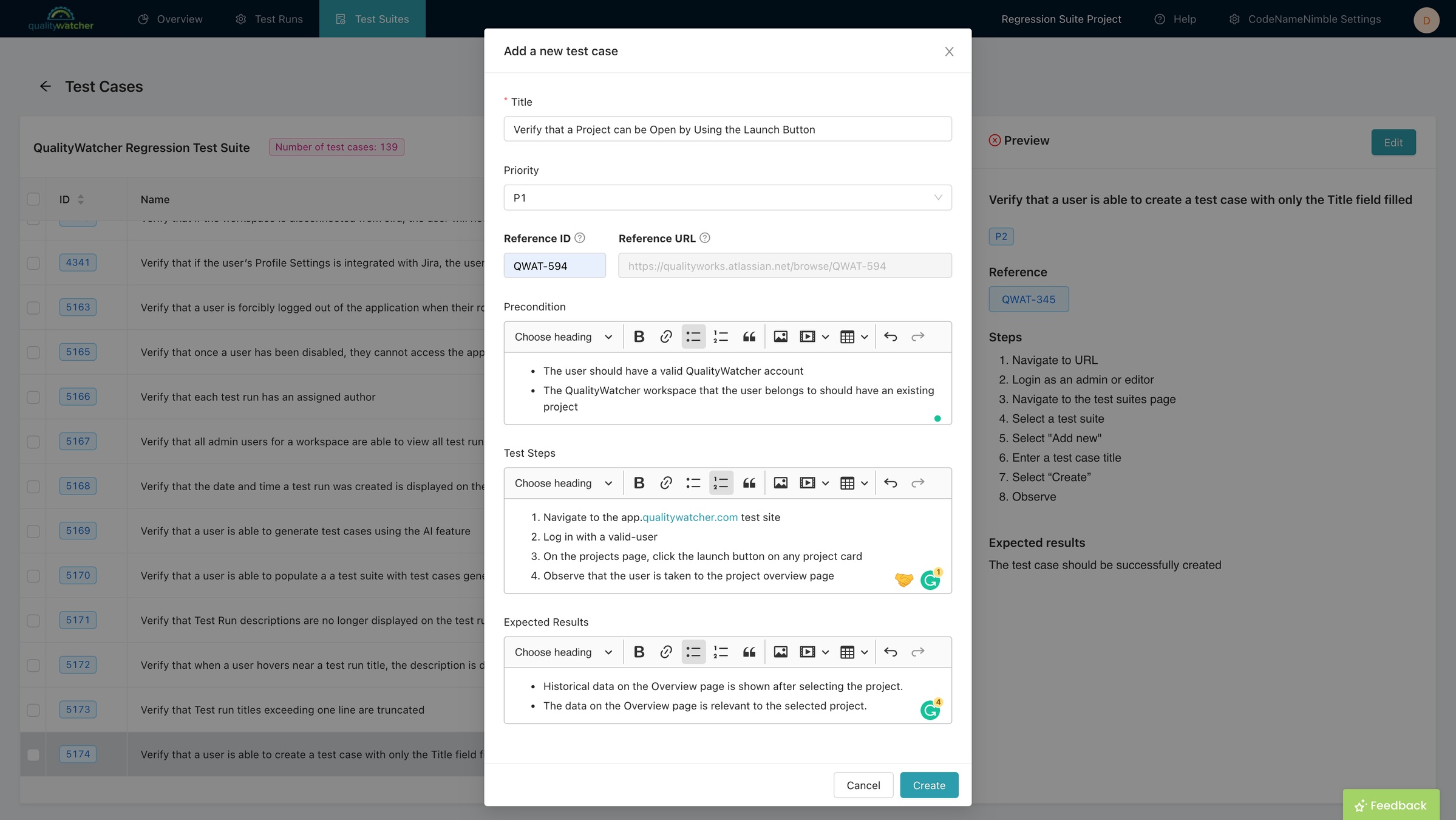
Task: Select the P1 priority dropdown
Action: click(727, 197)
